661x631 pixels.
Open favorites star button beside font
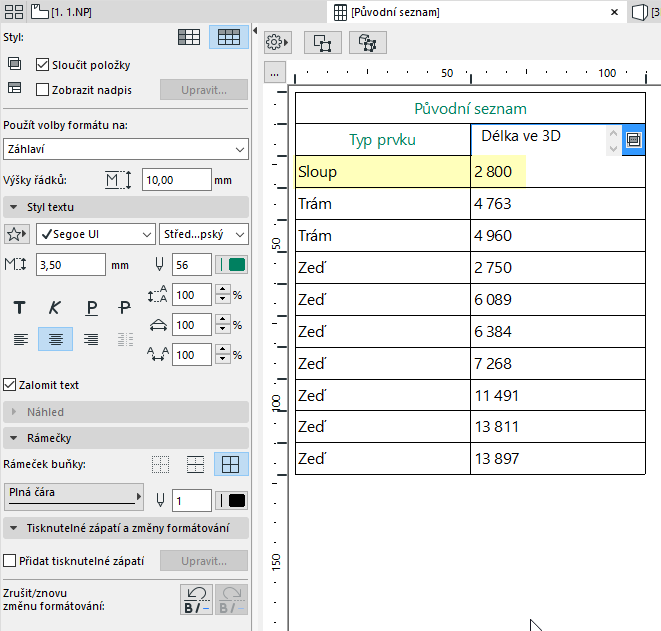tap(17, 235)
